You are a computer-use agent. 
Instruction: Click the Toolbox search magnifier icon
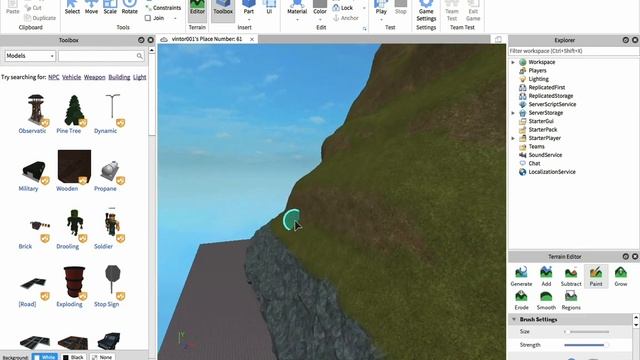(140, 56)
